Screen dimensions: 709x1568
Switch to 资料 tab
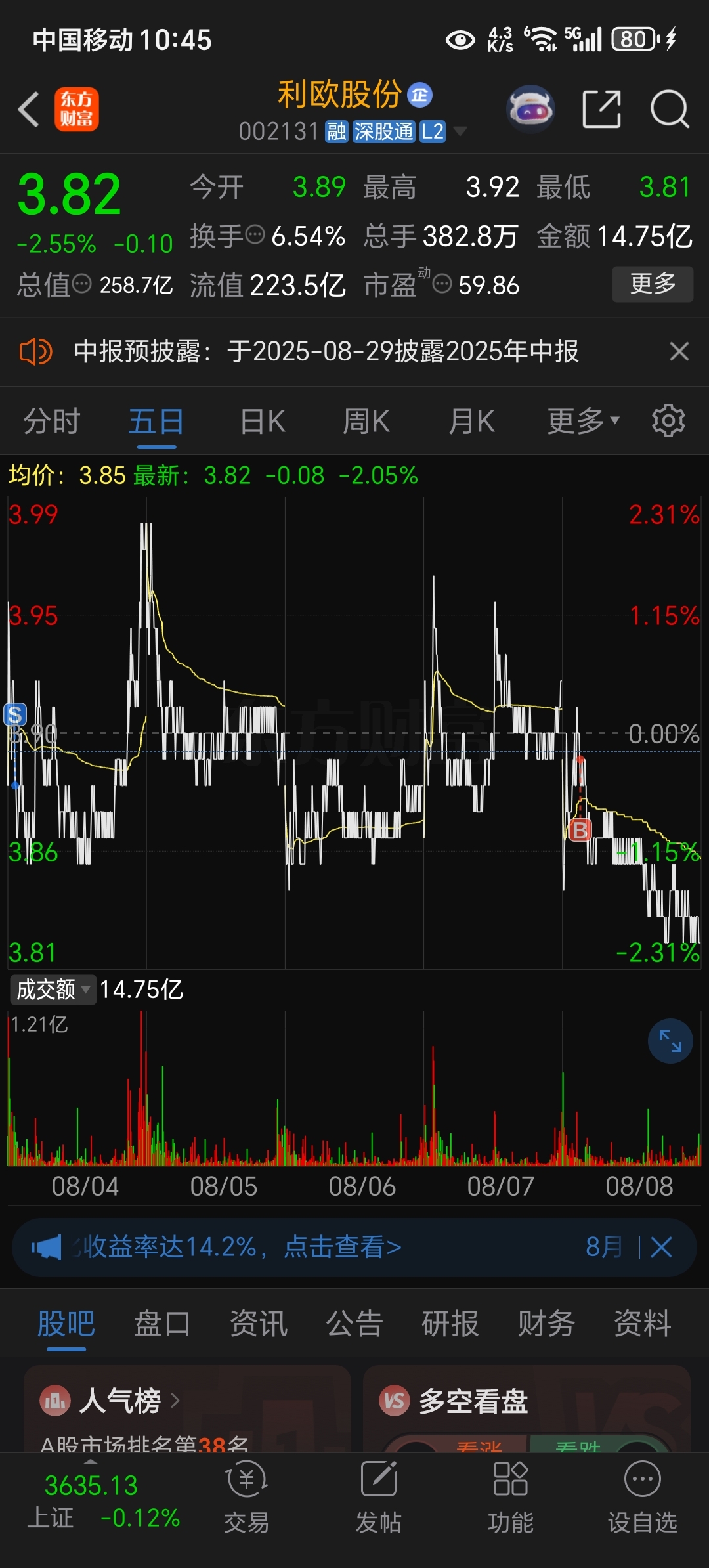[643, 1324]
